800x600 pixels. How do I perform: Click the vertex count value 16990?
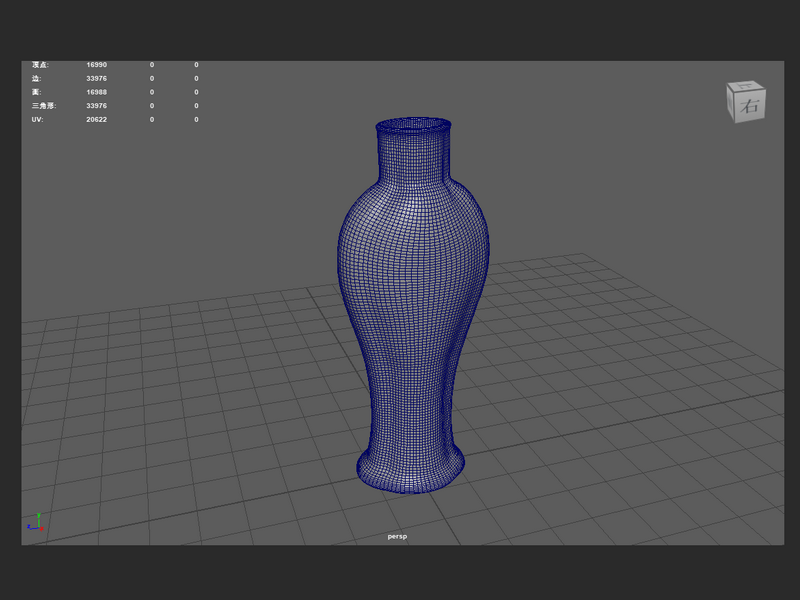96,65
